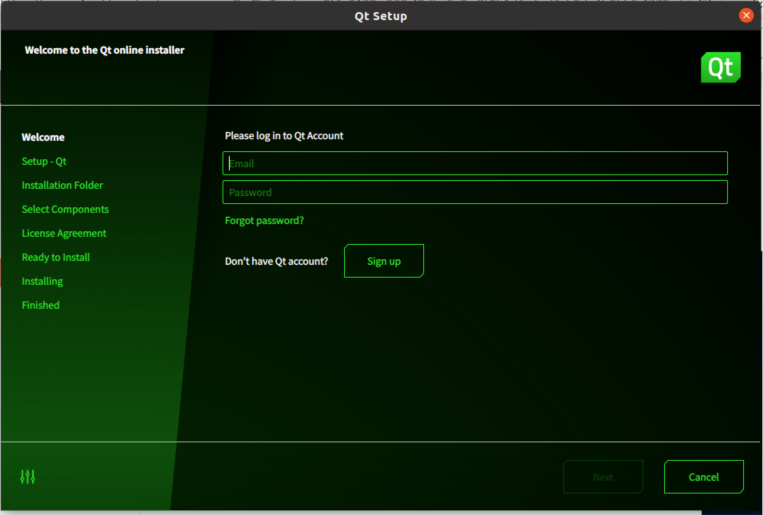Click the disabled Next button
763x515 pixels.
click(603, 477)
